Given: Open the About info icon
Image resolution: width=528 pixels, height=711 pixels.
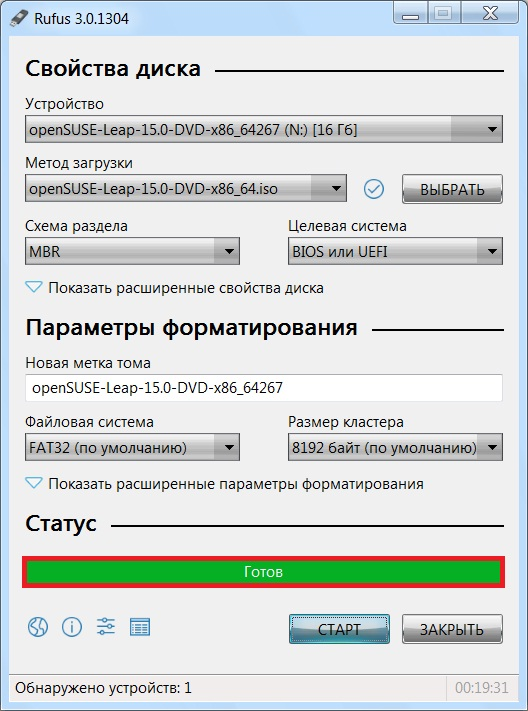Looking at the screenshot, I should 72,628.
